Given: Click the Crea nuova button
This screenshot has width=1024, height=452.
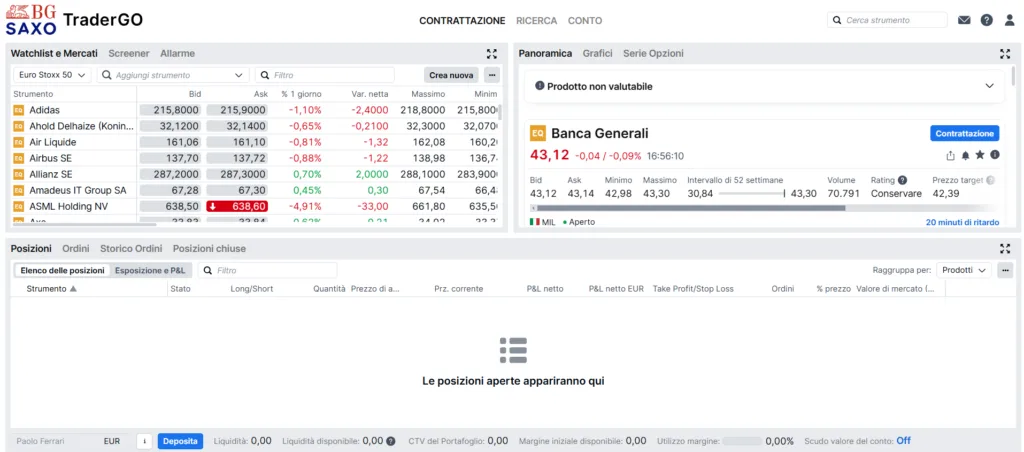Looking at the screenshot, I should coord(451,75).
